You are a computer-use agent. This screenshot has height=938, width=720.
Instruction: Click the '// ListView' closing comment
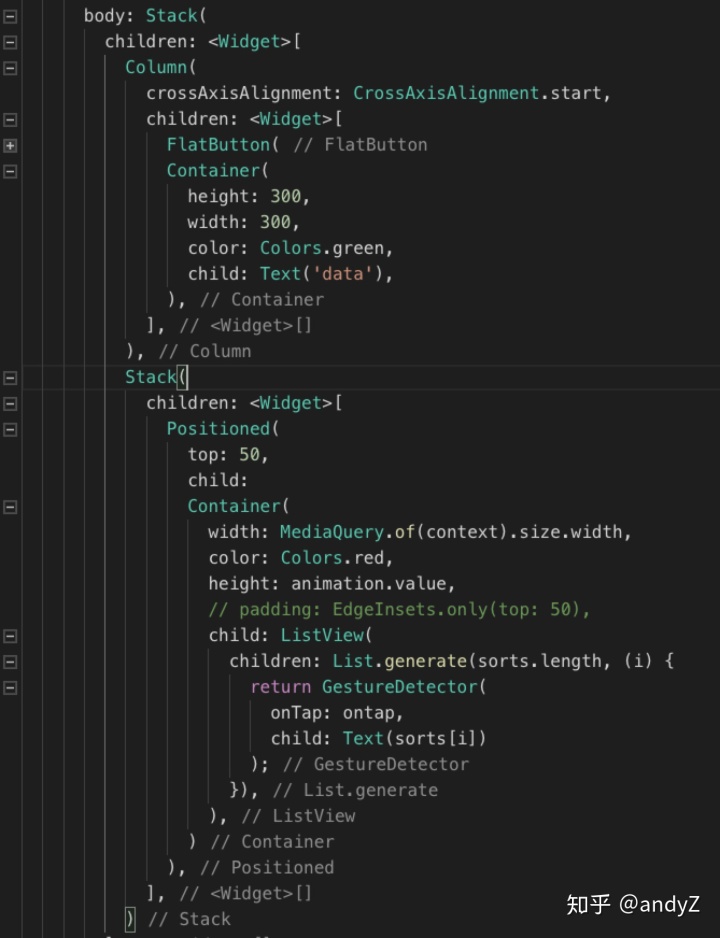(x=298, y=816)
